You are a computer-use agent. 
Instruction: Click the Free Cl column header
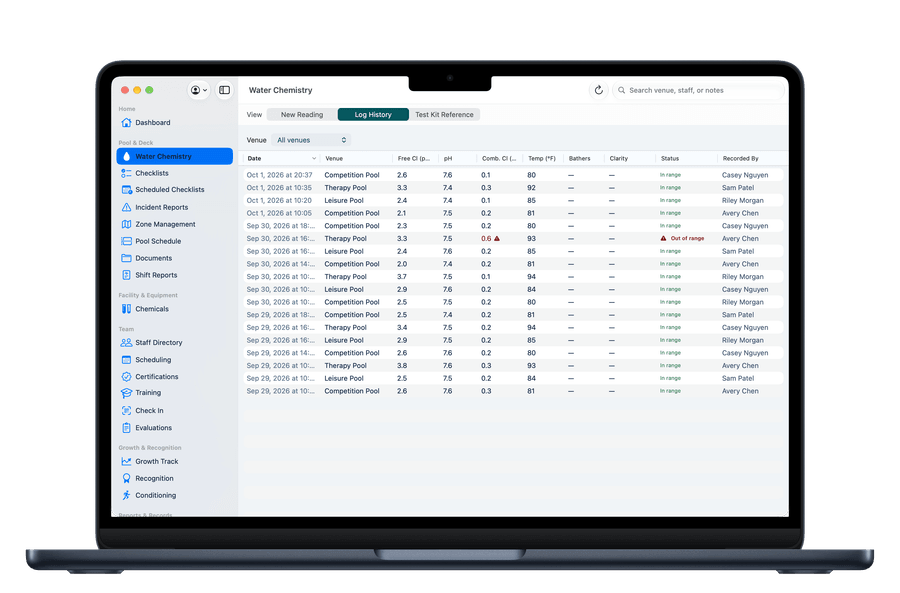click(414, 158)
